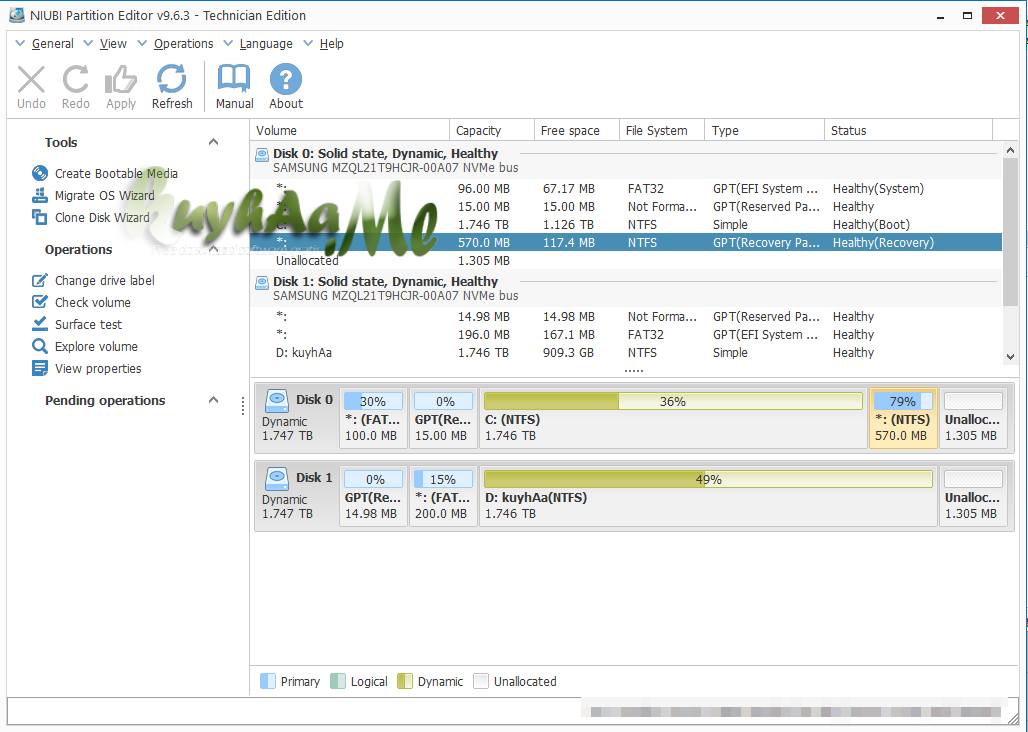Click the Status column header
Screen dimensions: 1028x732
tap(909, 130)
